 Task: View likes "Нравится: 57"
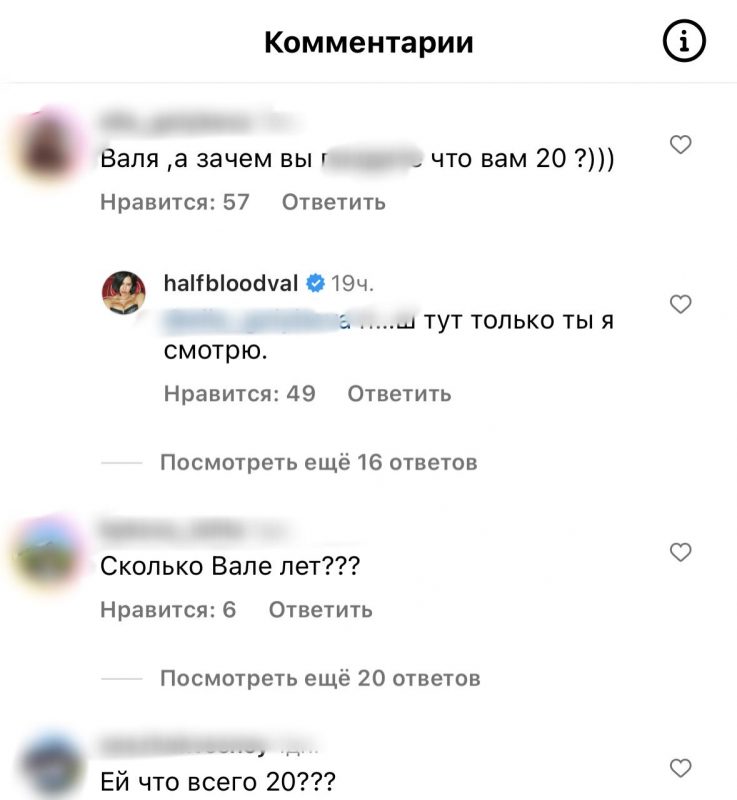(175, 202)
